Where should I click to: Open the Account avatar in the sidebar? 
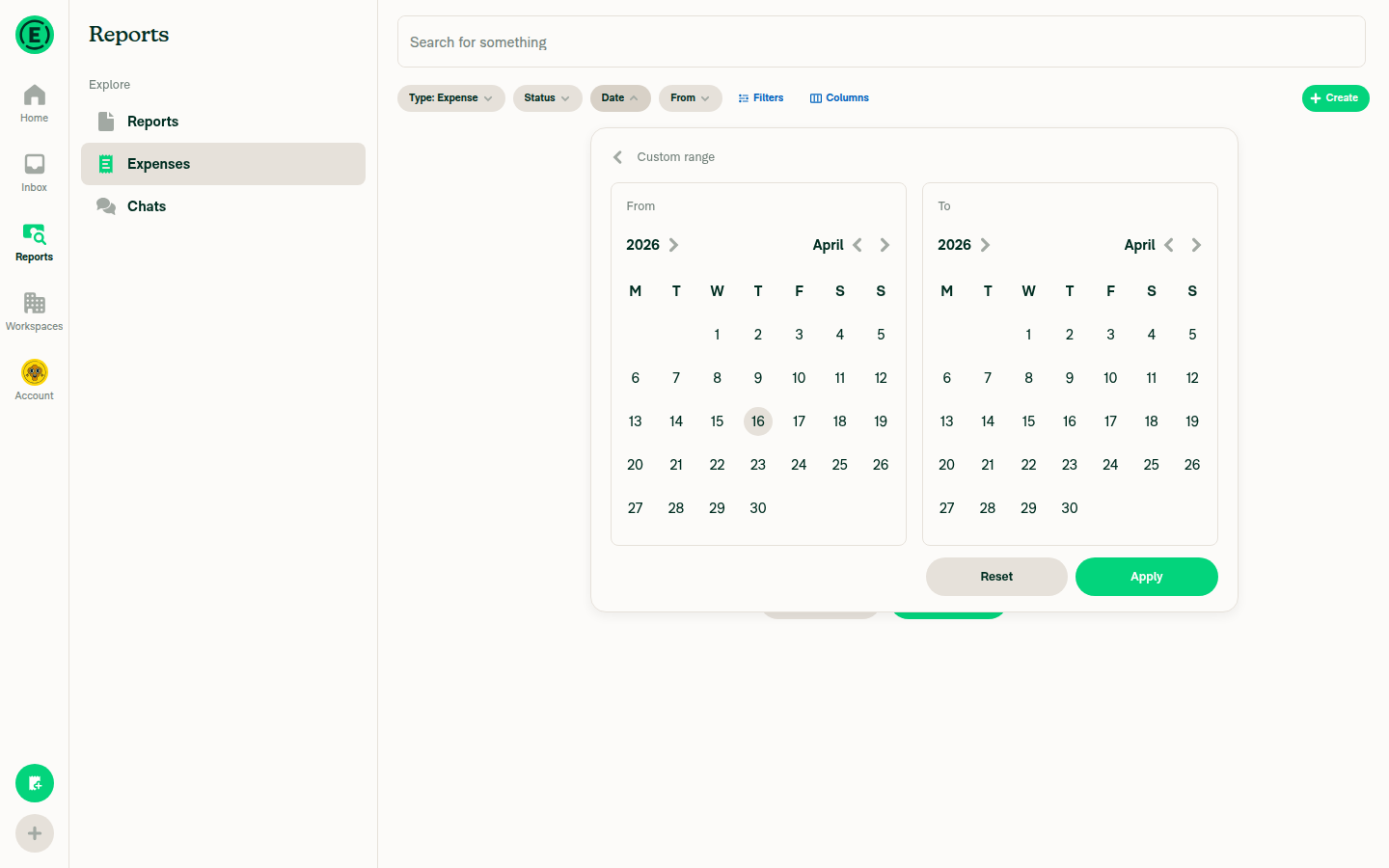34,372
